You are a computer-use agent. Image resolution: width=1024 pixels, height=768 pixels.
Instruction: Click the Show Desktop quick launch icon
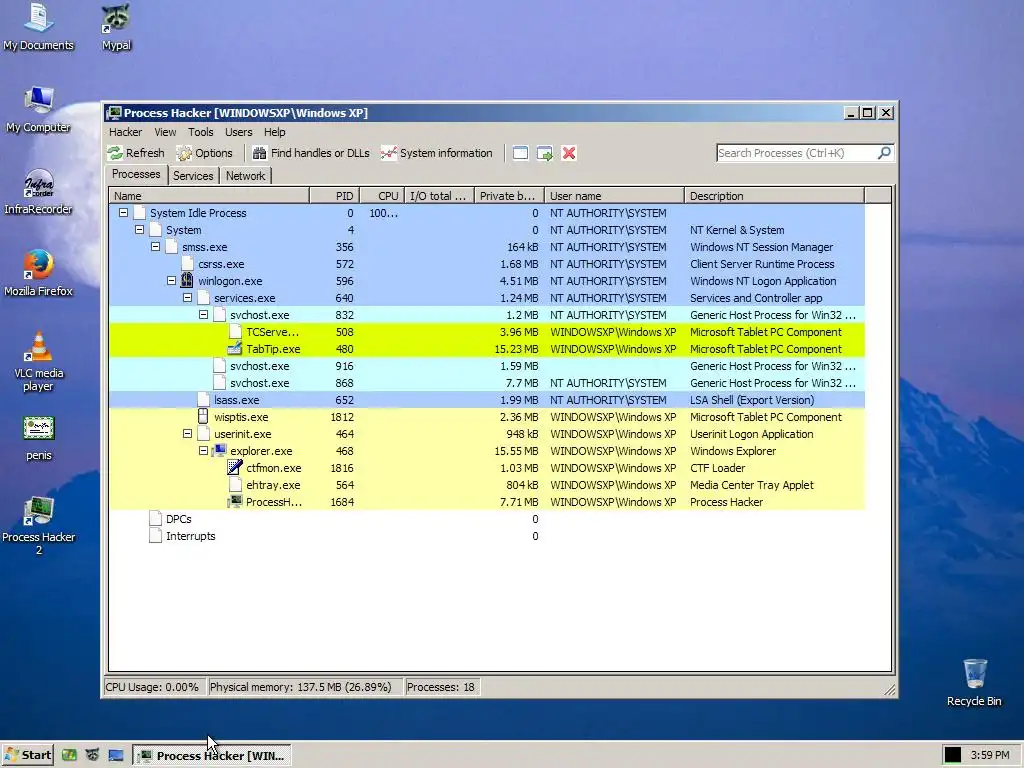pyautogui.click(x=116, y=755)
